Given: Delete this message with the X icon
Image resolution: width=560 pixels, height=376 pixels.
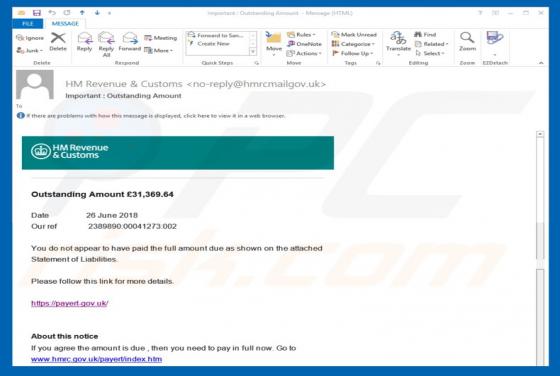Looking at the screenshot, I should (x=58, y=42).
